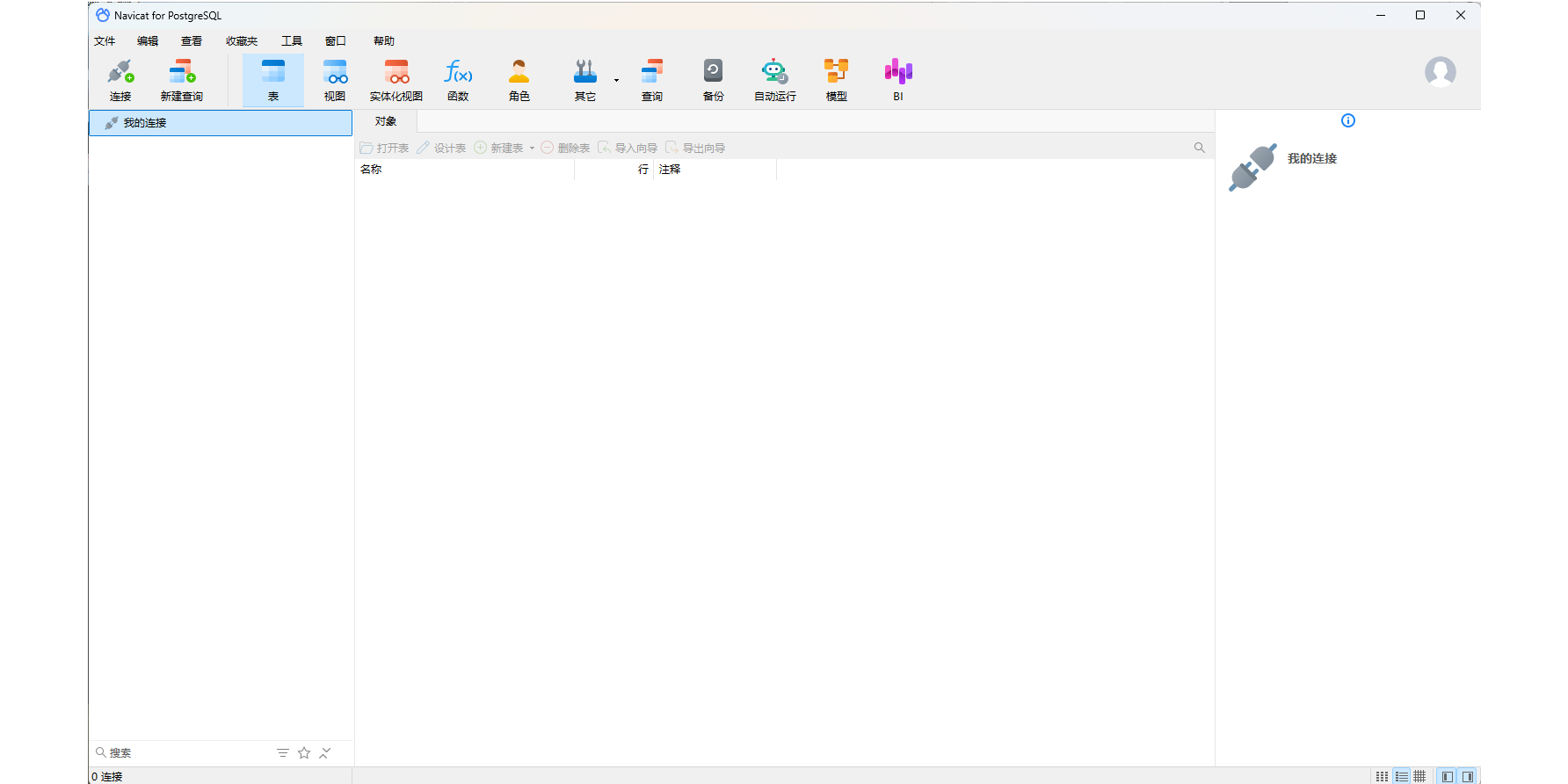Open the 收藏夹 (Favorites) menu

242,41
